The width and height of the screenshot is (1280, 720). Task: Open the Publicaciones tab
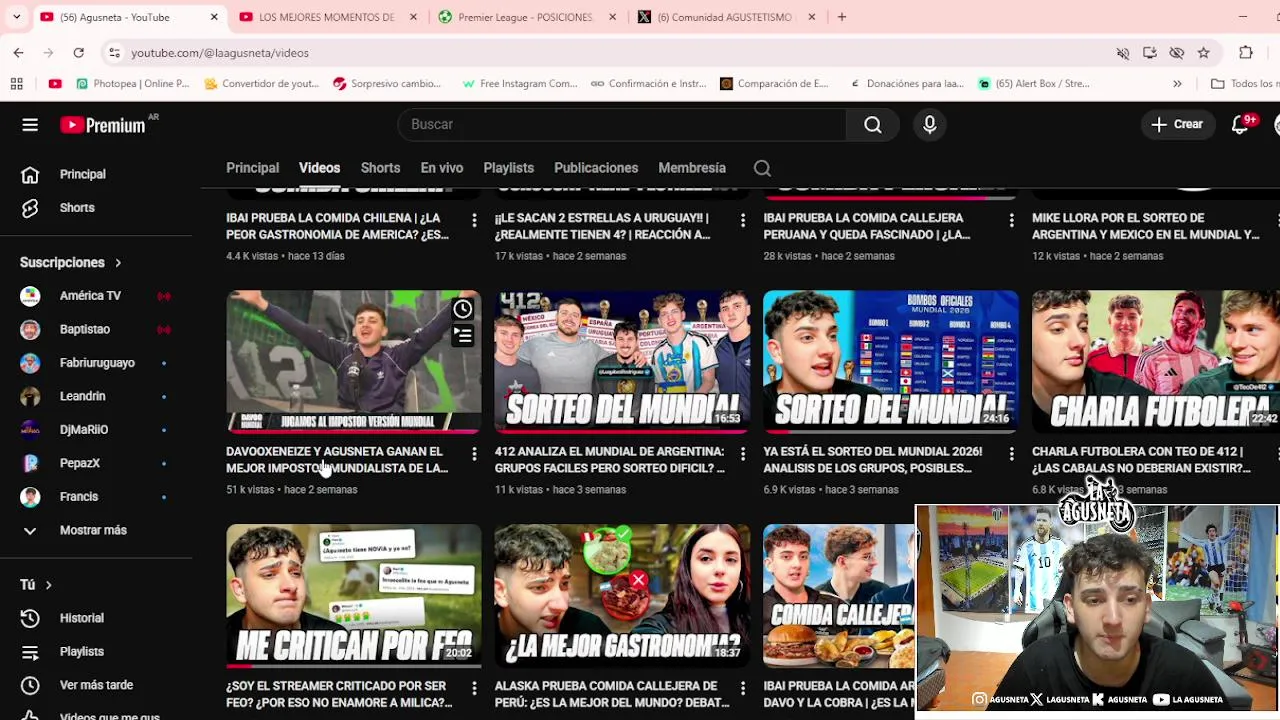[596, 168]
